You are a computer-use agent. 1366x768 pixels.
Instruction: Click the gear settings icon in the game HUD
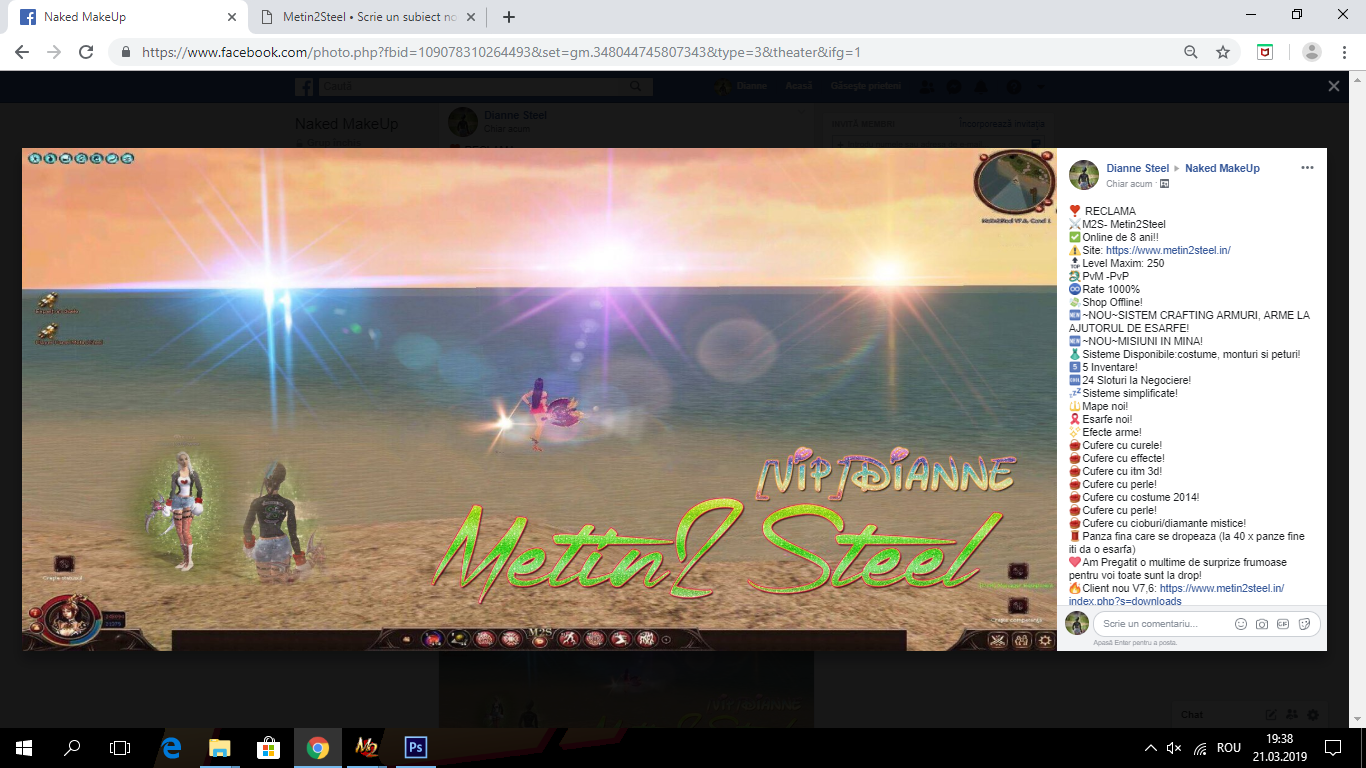[1046, 641]
